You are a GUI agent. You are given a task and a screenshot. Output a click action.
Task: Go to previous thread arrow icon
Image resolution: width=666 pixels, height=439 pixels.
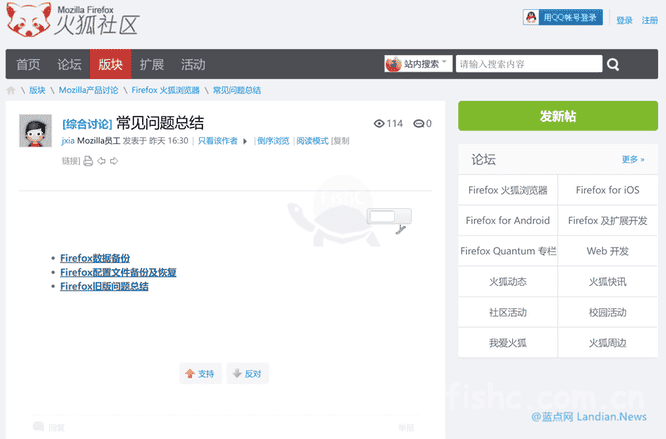[102, 161]
